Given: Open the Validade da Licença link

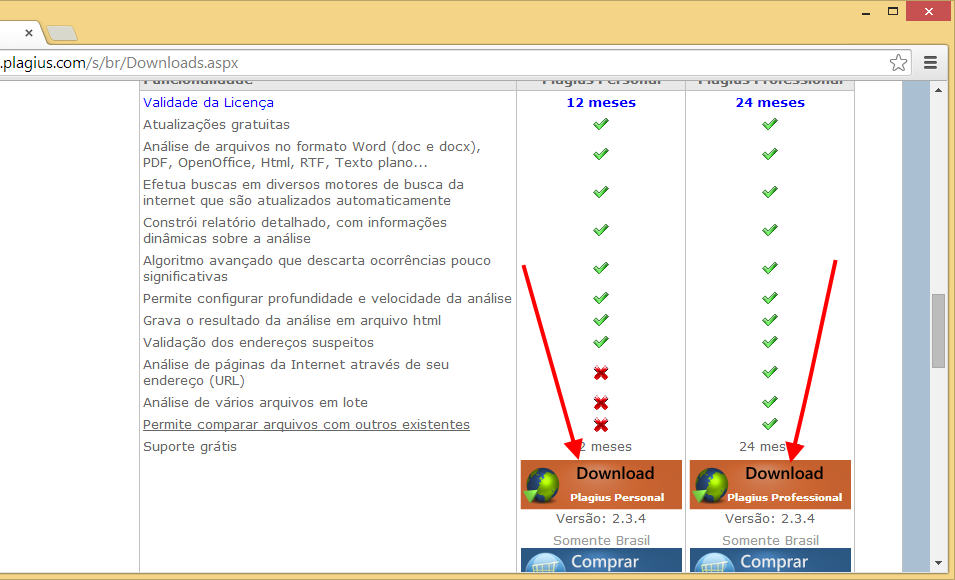Looking at the screenshot, I should pos(210,102).
